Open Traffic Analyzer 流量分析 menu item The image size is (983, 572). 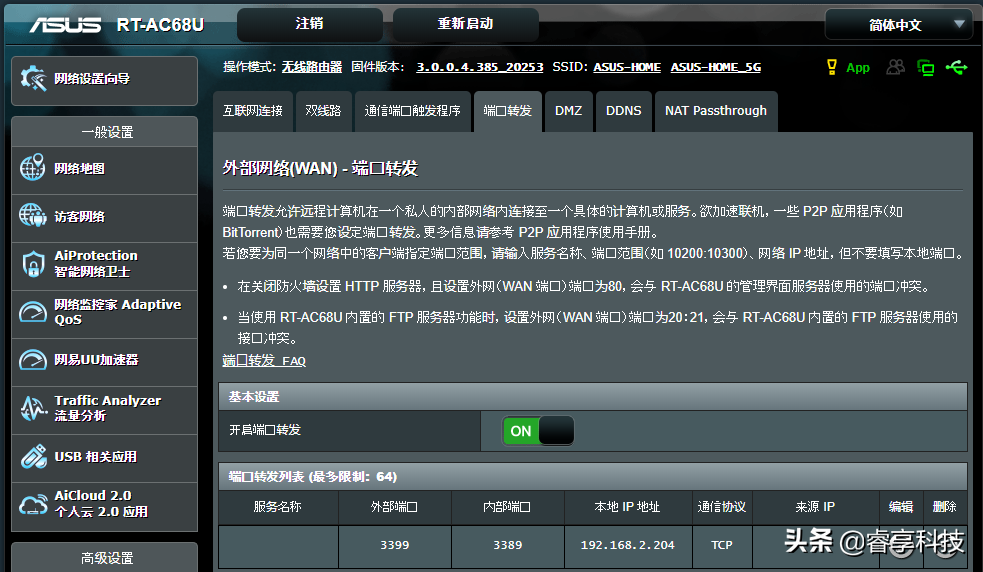click(x=105, y=411)
